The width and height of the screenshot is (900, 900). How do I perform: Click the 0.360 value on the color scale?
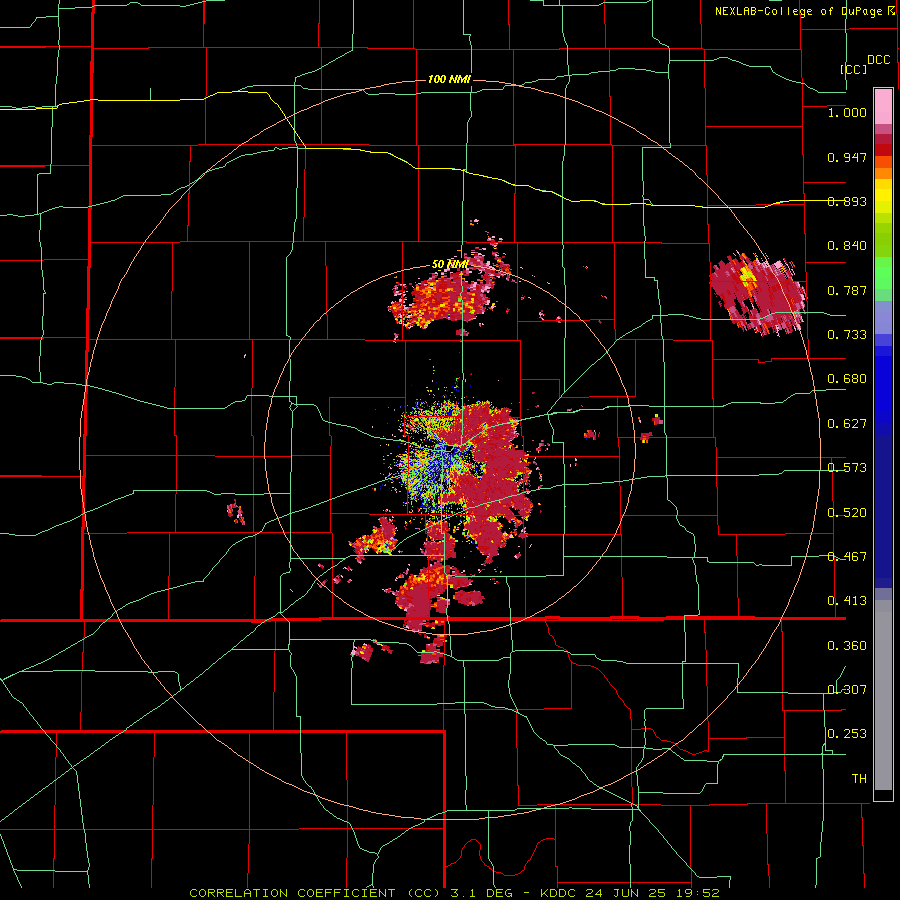pyautogui.click(x=847, y=646)
